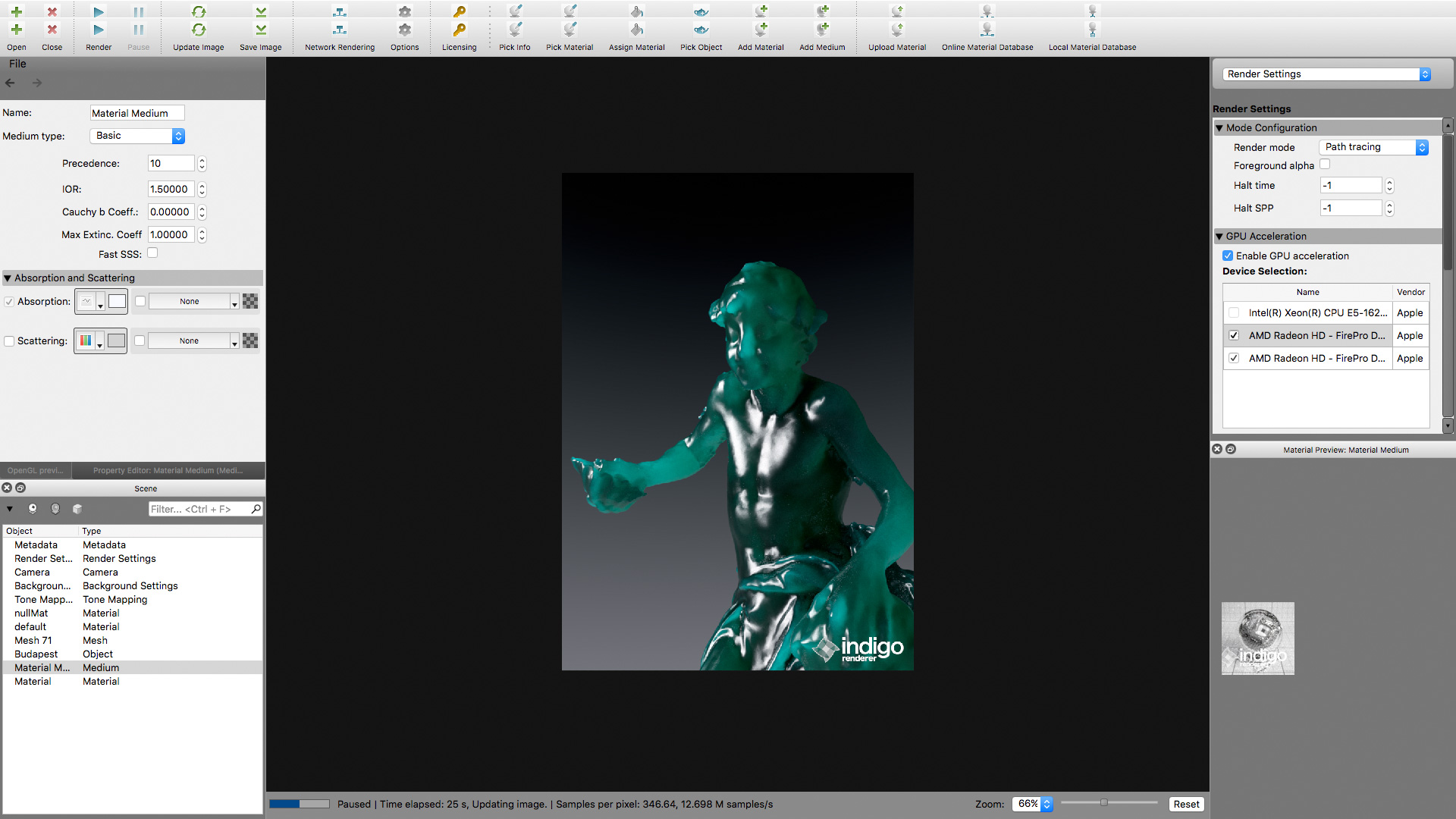Disable Enable GPU acceleration checkbox
1456x819 pixels.
click(x=1228, y=256)
